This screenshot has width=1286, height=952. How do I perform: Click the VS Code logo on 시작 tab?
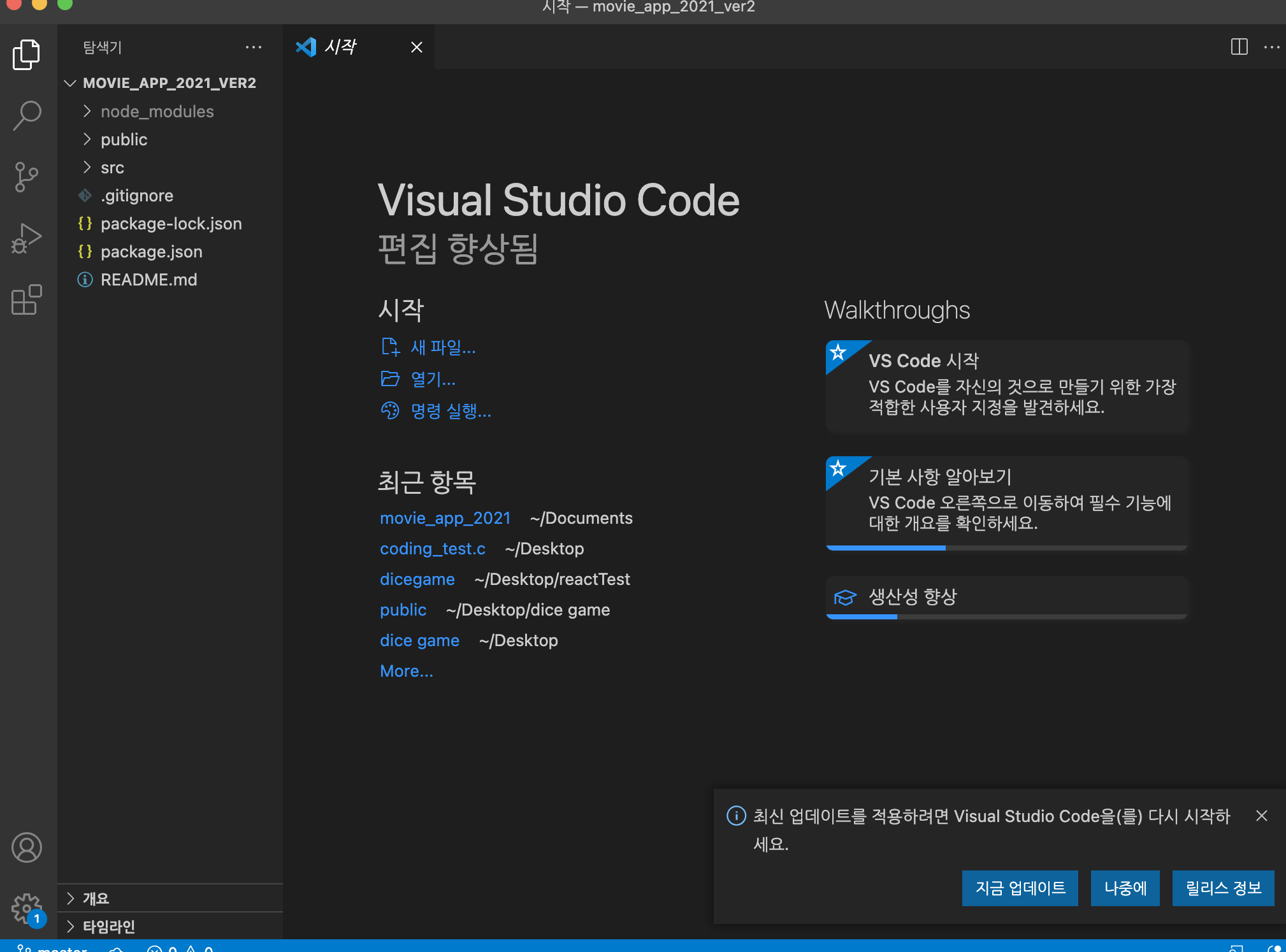(x=306, y=47)
